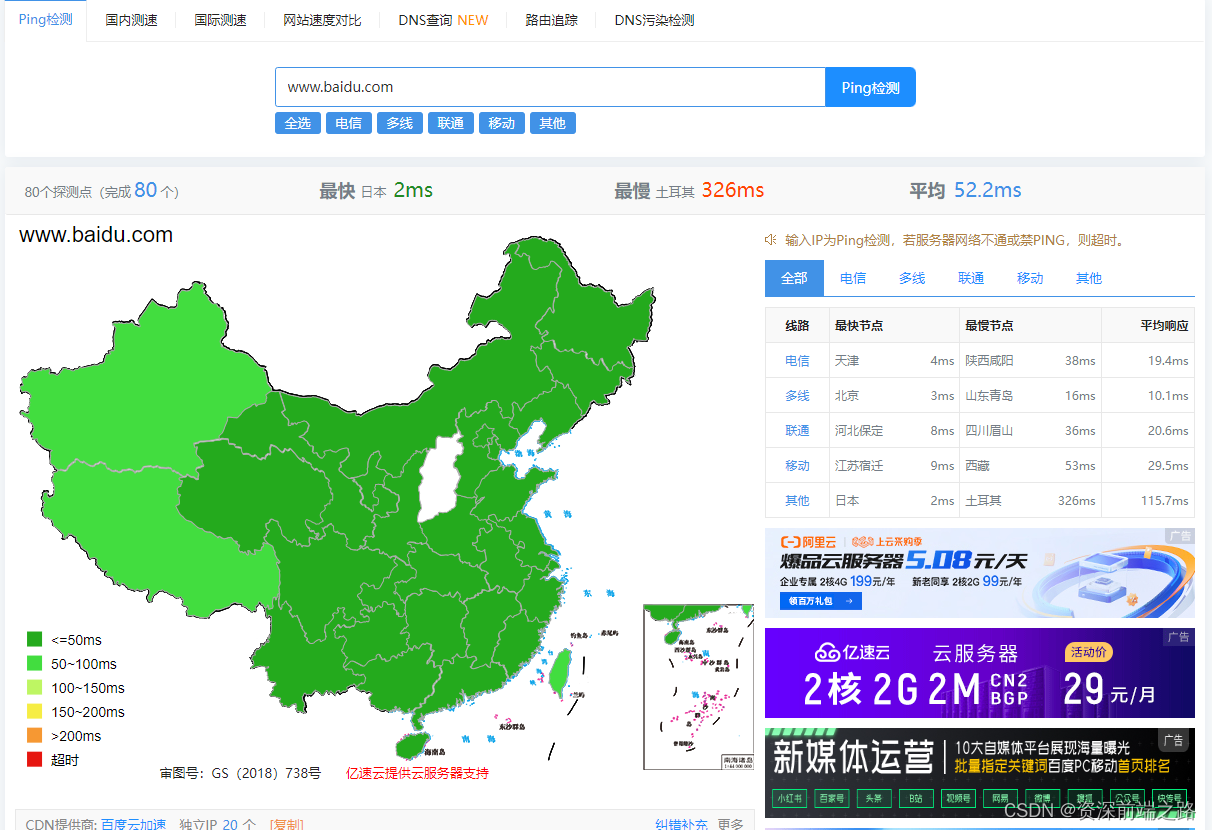Click the 50~100ms legend swatch

click(34, 663)
